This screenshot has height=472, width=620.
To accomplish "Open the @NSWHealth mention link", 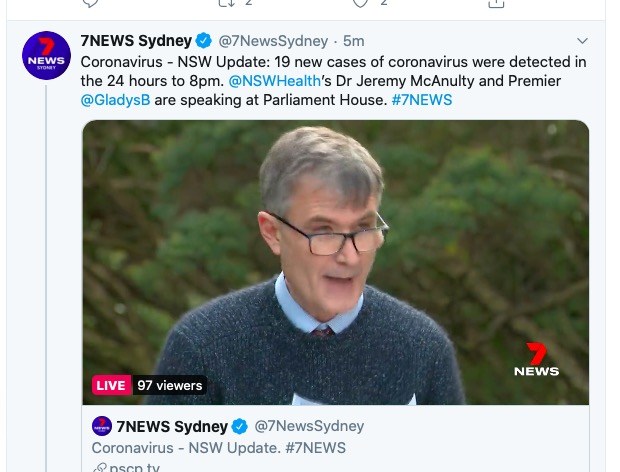I will click(275, 81).
